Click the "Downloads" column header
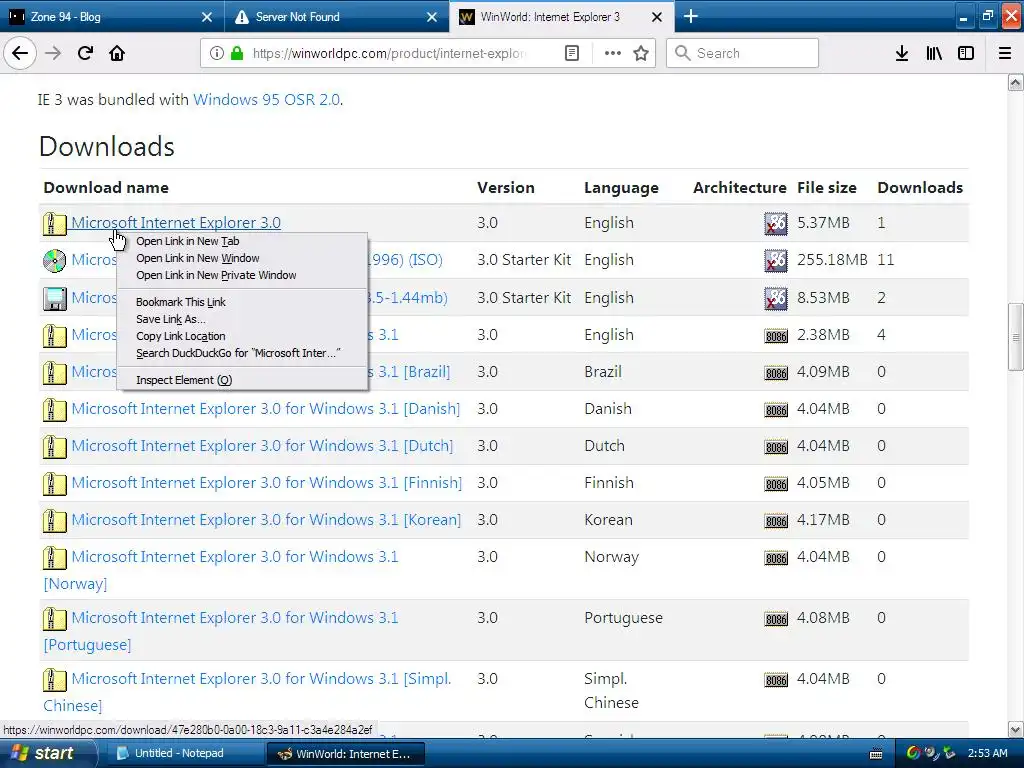Image resolution: width=1024 pixels, height=768 pixels. pyautogui.click(x=920, y=187)
